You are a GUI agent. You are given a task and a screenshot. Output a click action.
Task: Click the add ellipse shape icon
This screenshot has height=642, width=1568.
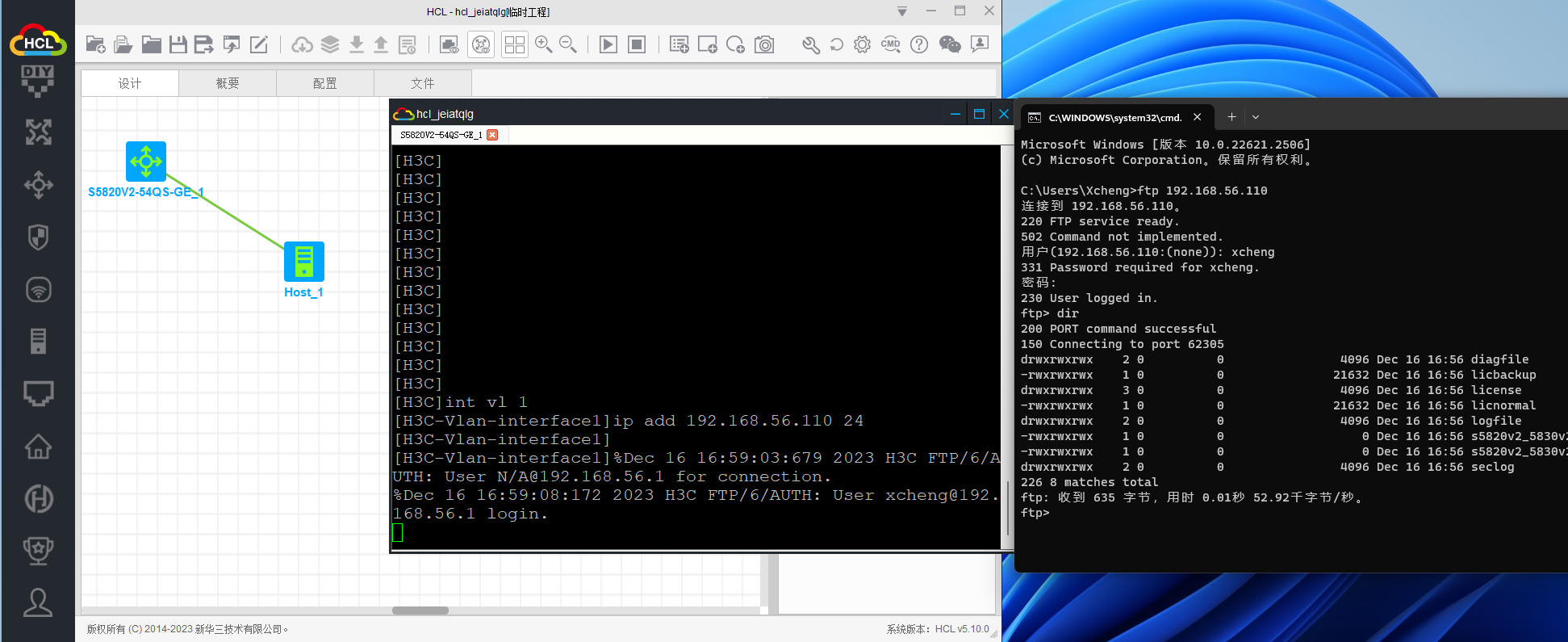pos(735,44)
